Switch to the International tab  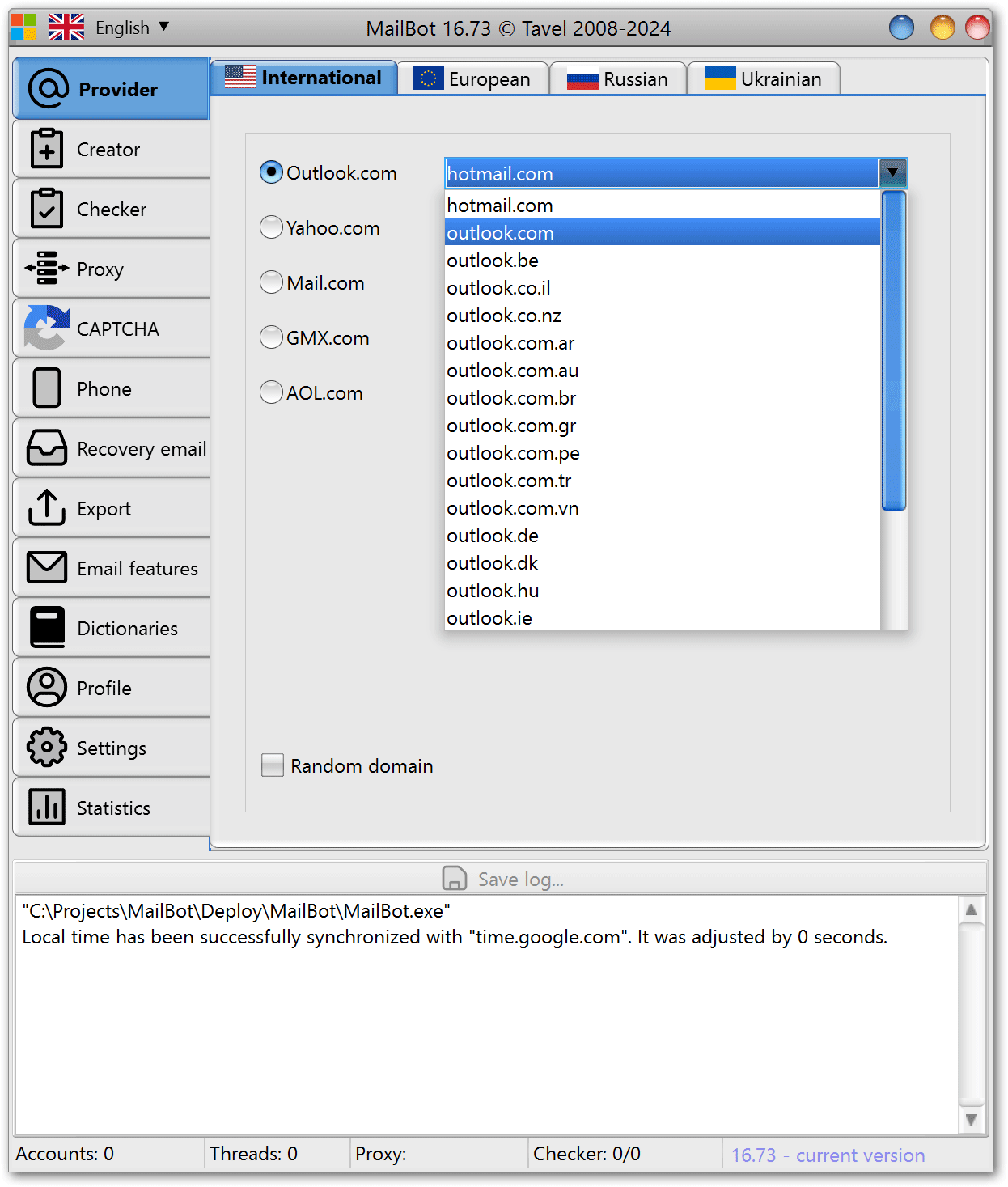(303, 77)
